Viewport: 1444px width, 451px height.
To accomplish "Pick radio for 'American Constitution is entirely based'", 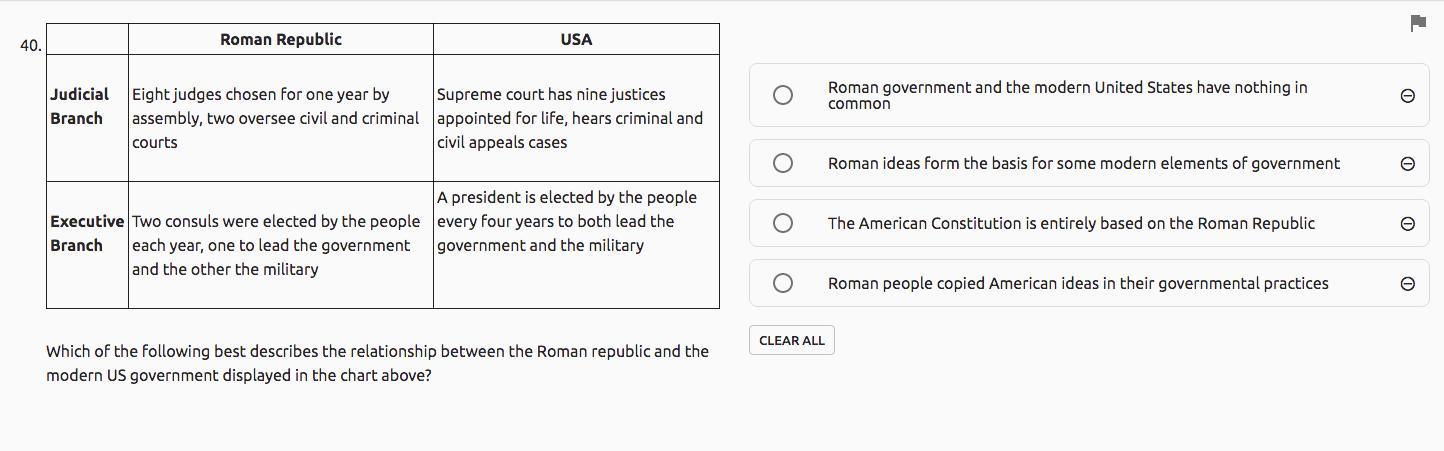I will [x=783, y=223].
